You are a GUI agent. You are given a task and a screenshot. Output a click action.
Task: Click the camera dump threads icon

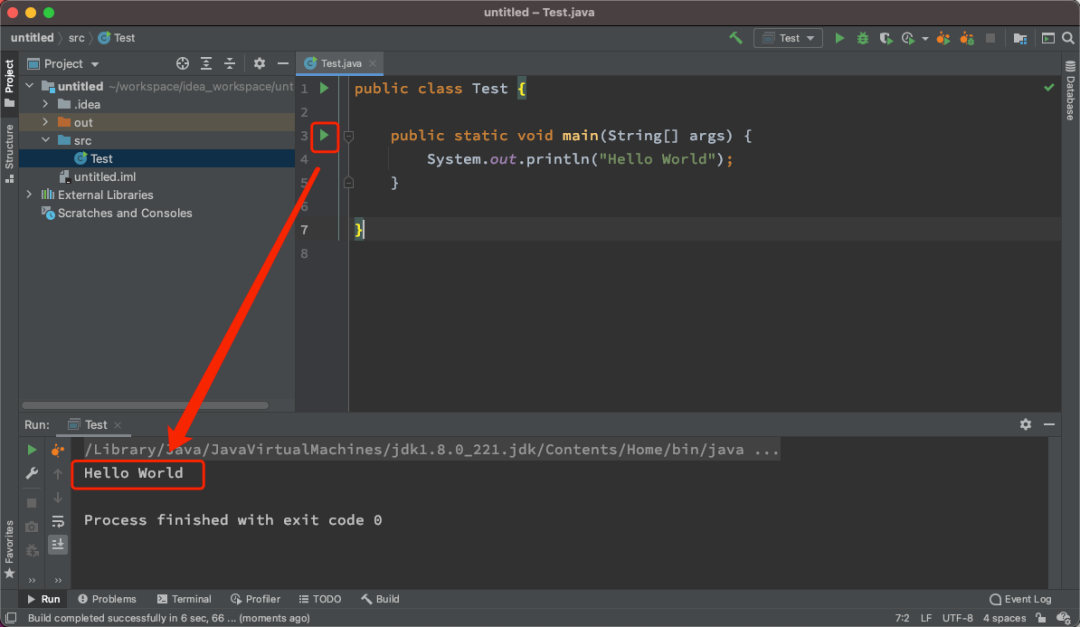click(x=32, y=527)
